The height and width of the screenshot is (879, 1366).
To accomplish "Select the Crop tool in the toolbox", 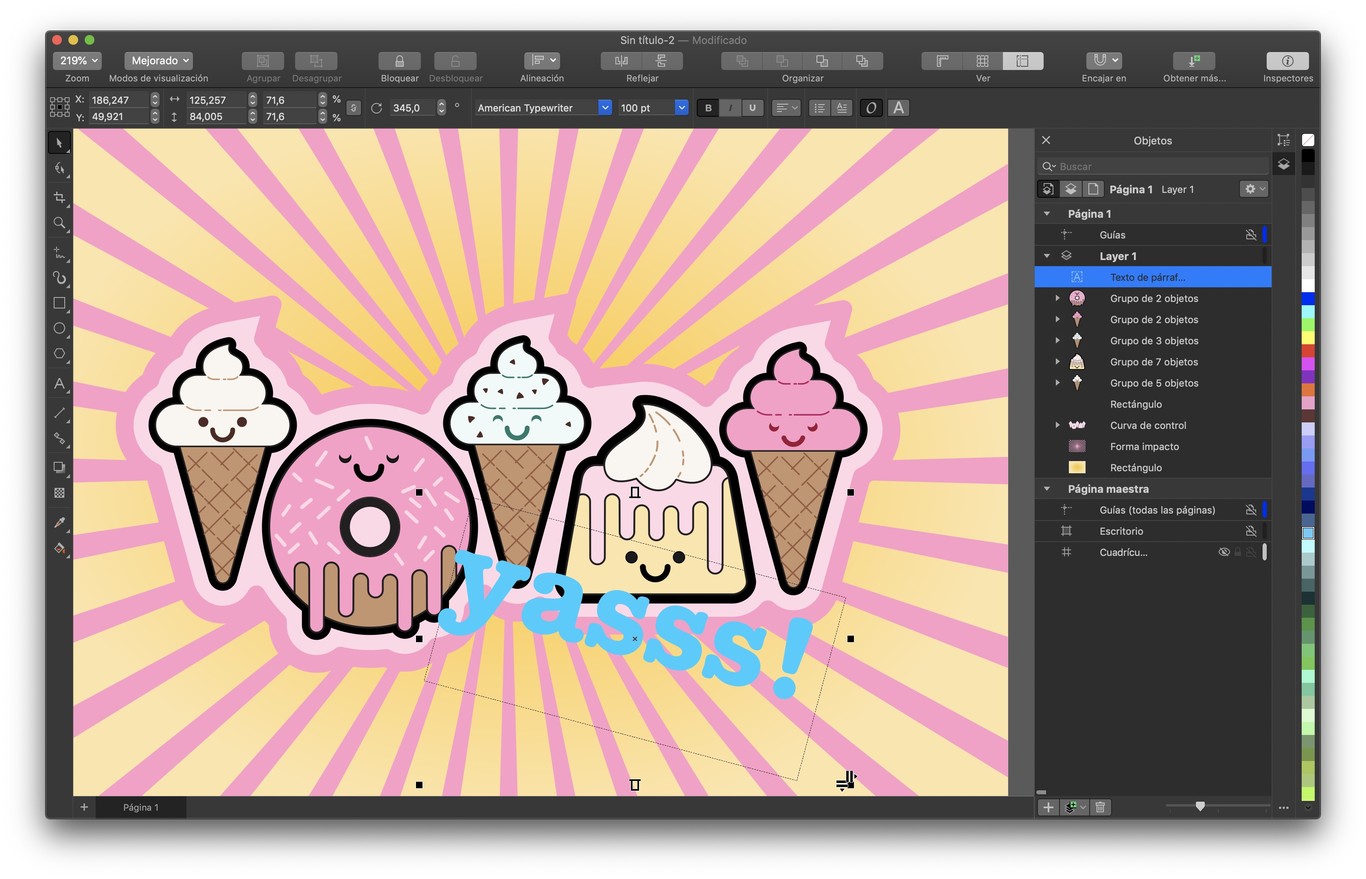I will [59, 198].
